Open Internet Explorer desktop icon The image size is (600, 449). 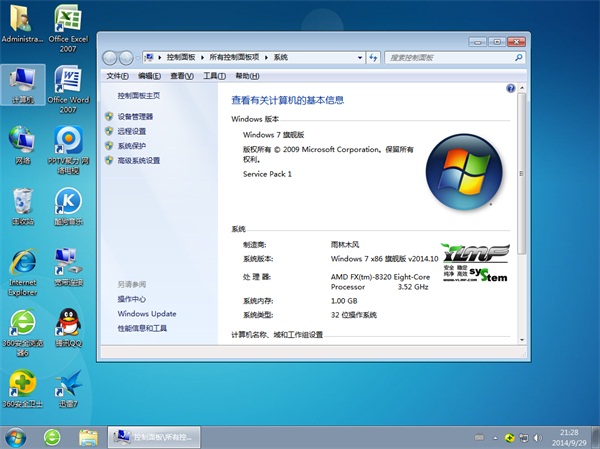coord(23,272)
